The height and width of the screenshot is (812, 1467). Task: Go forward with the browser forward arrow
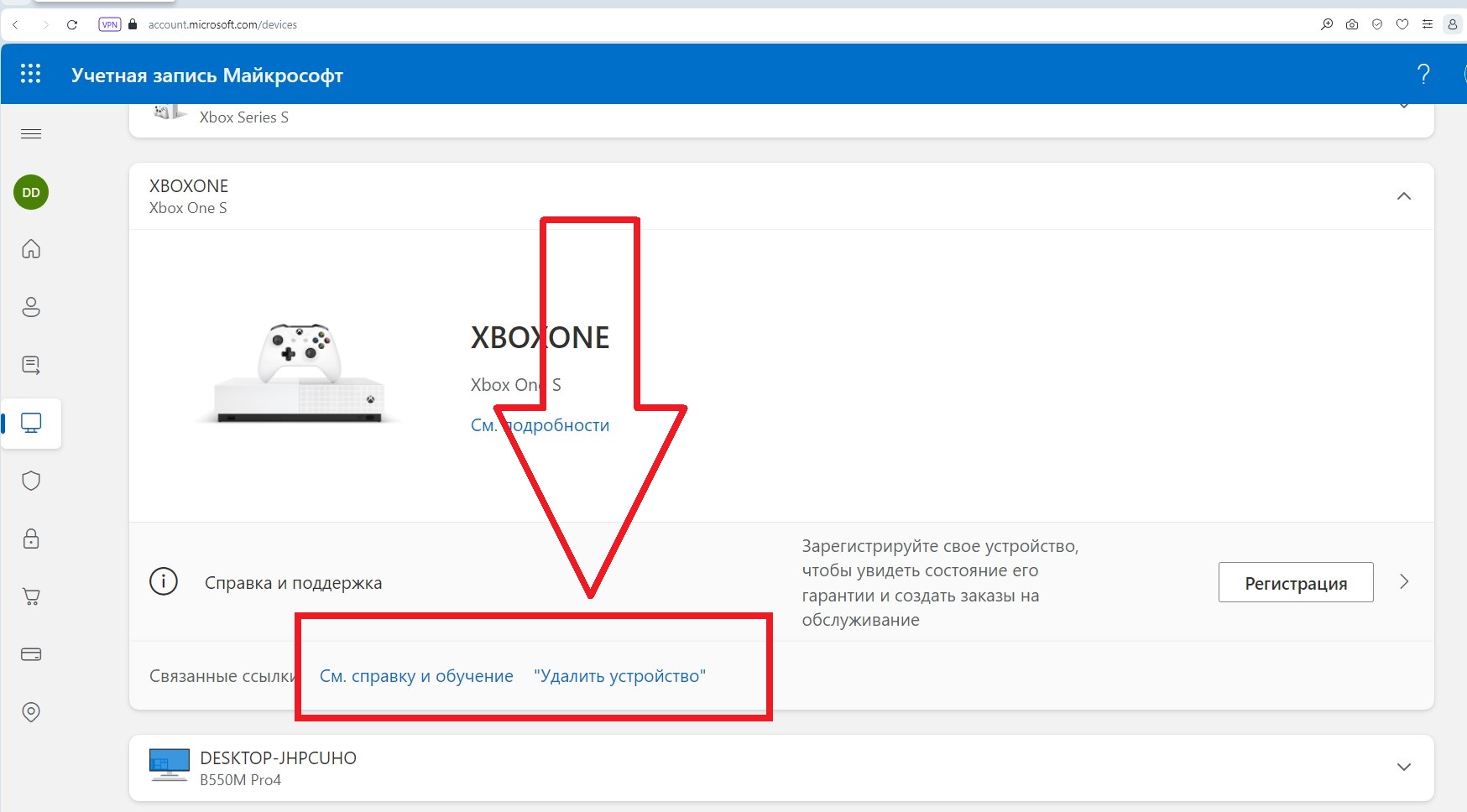pos(45,25)
